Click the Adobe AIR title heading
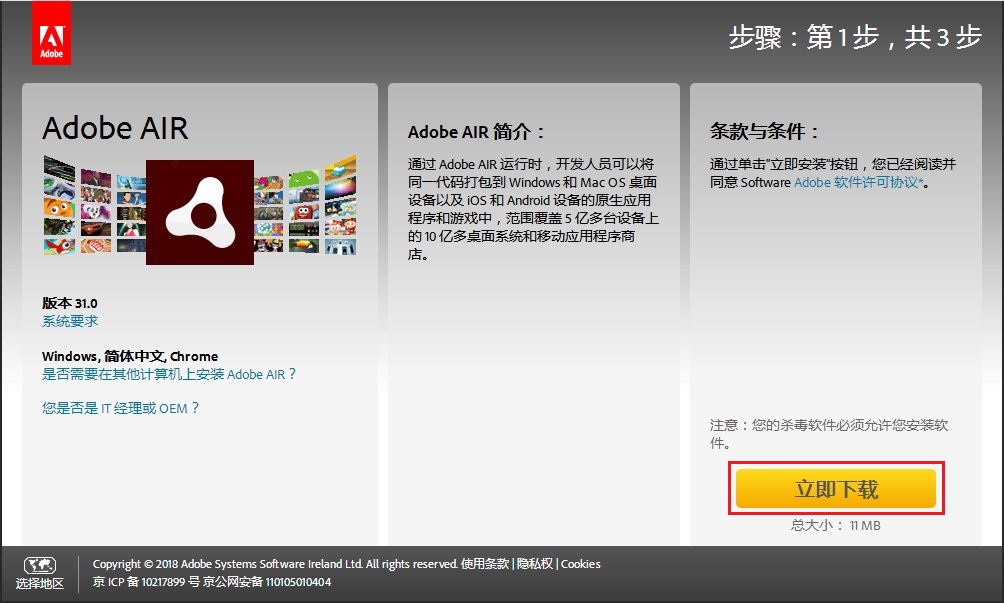The image size is (1004, 603). (x=115, y=128)
